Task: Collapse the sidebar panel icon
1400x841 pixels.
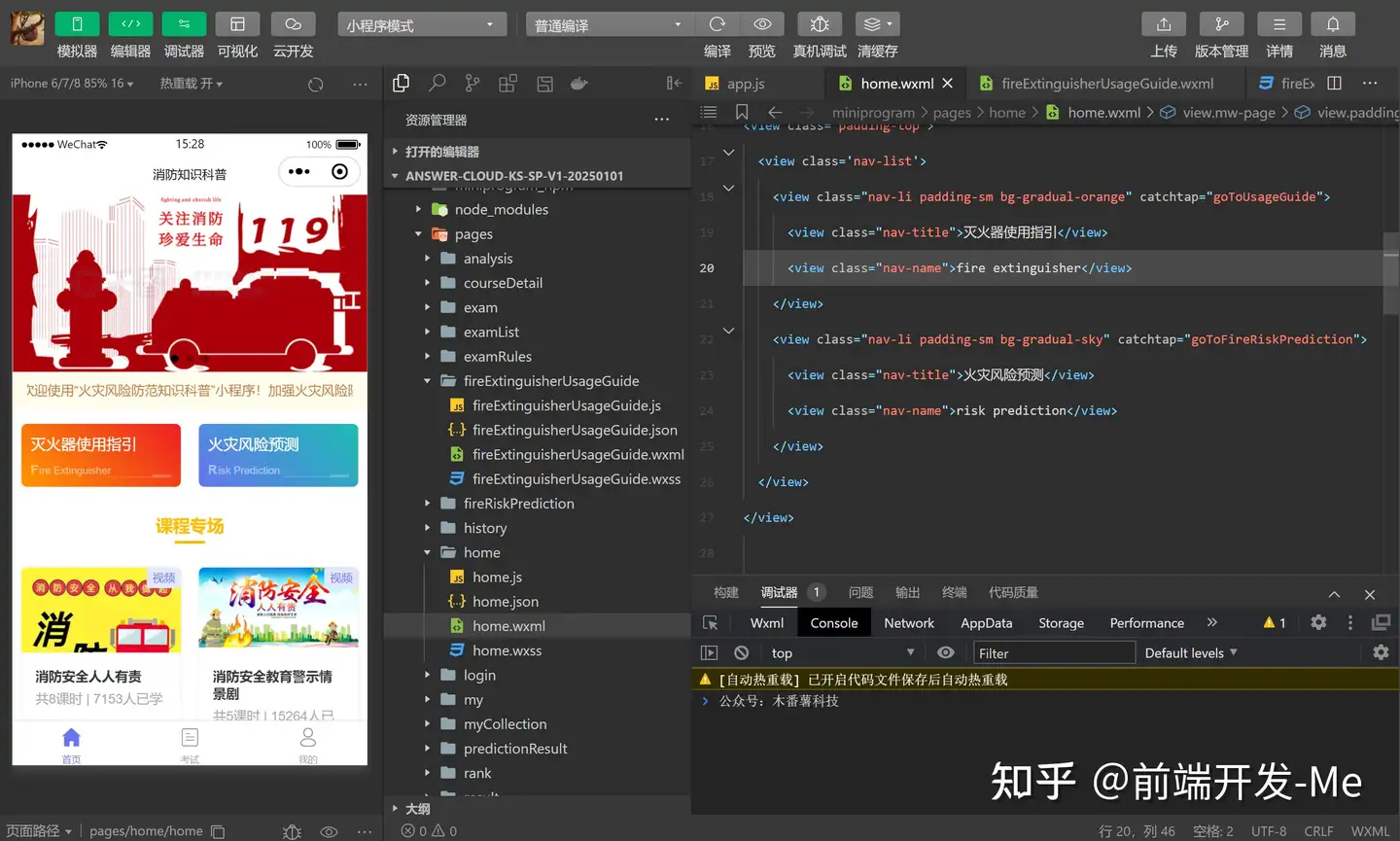Action: pos(674,84)
